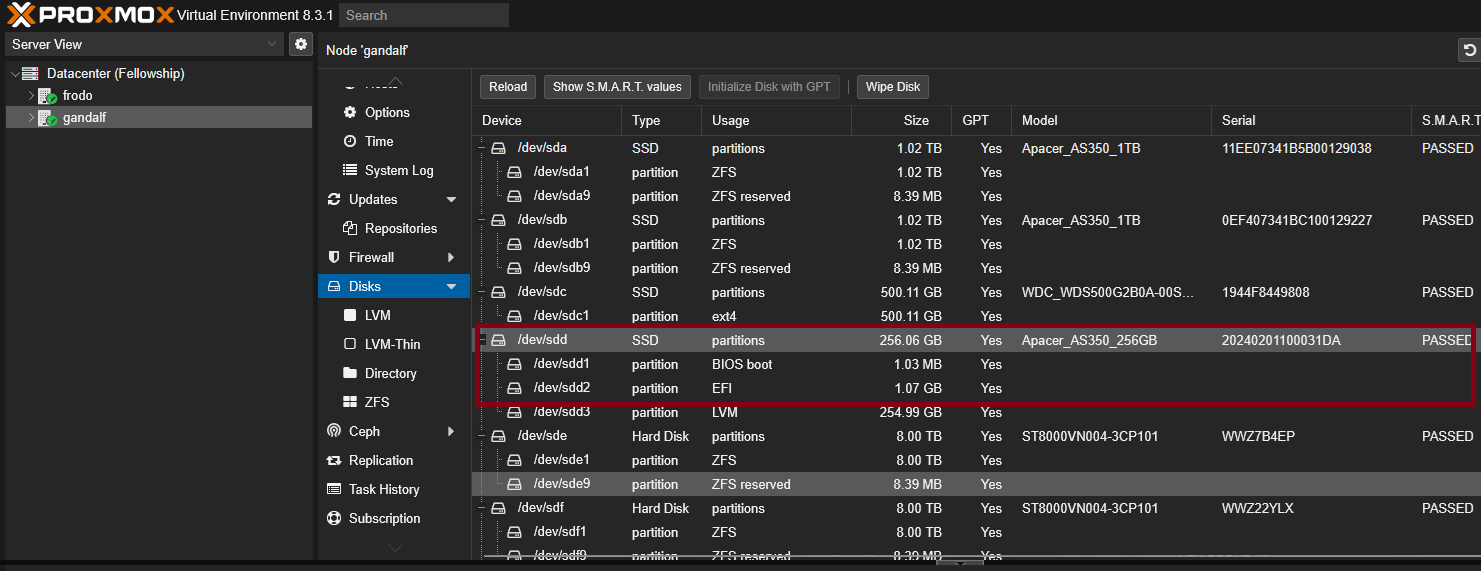Click Initialize Disk with GPT button
The height and width of the screenshot is (571, 1481).
(x=769, y=87)
